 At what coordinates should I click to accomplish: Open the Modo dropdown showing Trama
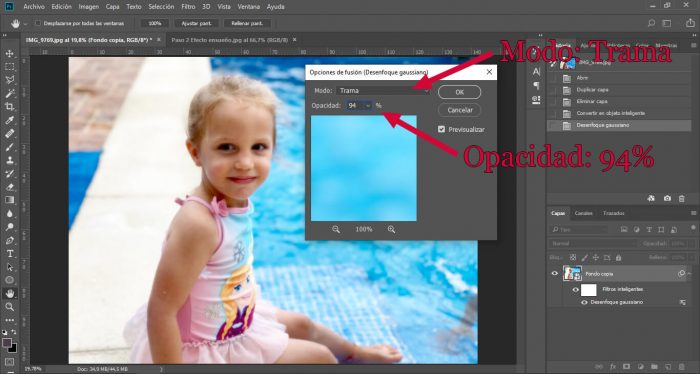pyautogui.click(x=383, y=91)
